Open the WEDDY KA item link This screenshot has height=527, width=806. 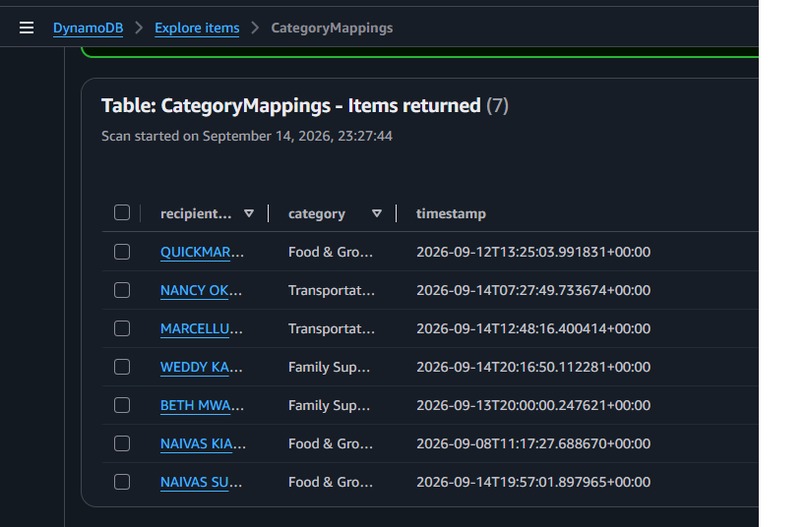point(202,367)
